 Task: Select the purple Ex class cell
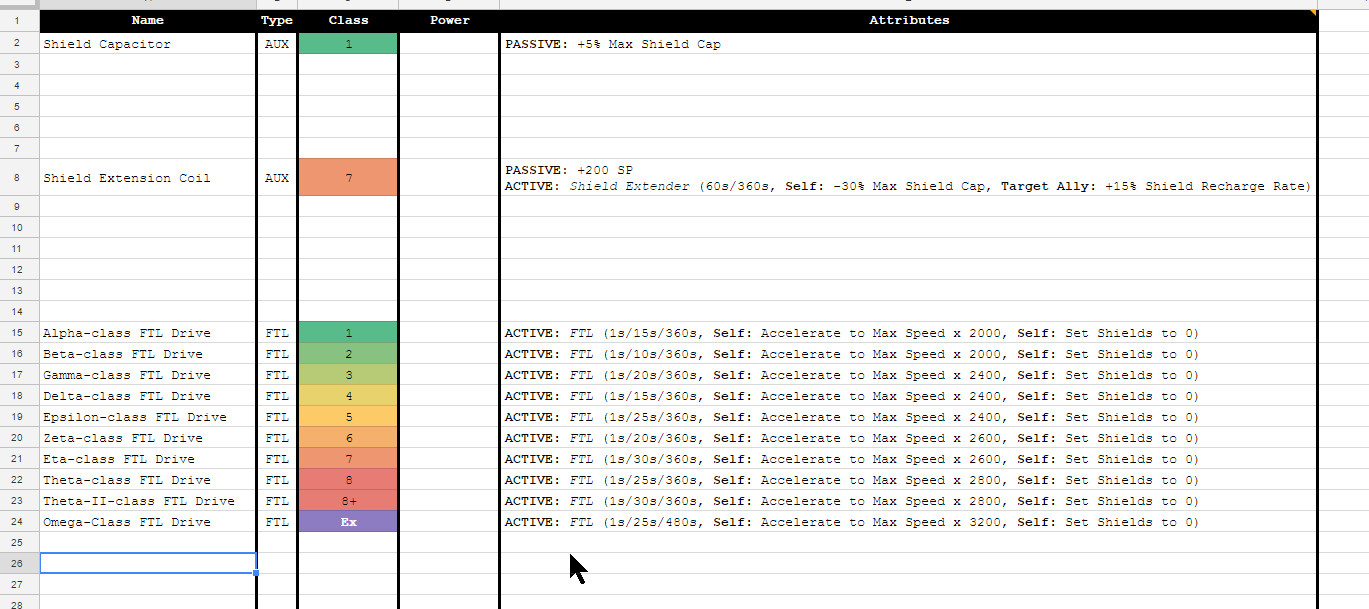348,522
